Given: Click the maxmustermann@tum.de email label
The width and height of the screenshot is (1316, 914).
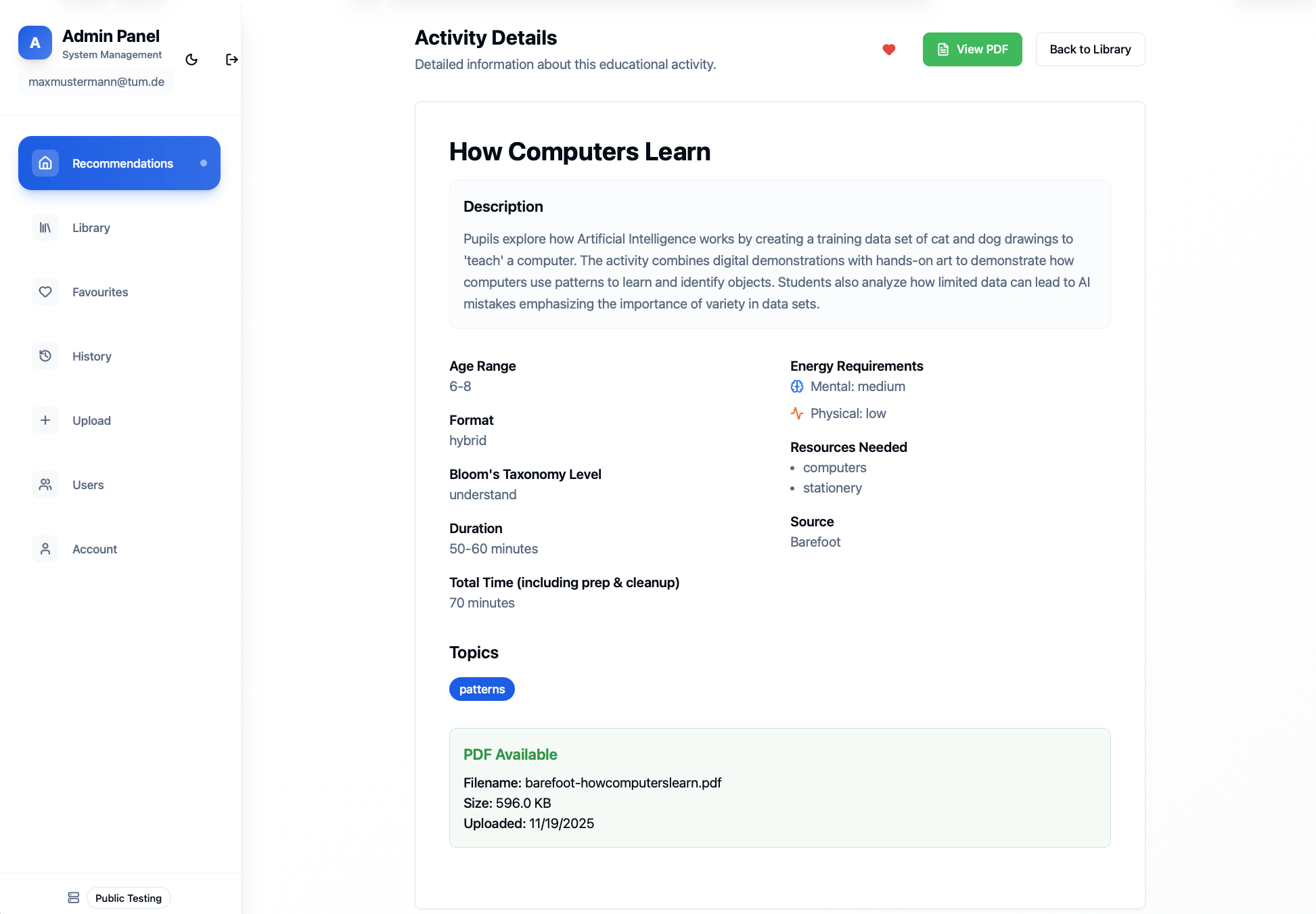Looking at the screenshot, I should pos(96,82).
